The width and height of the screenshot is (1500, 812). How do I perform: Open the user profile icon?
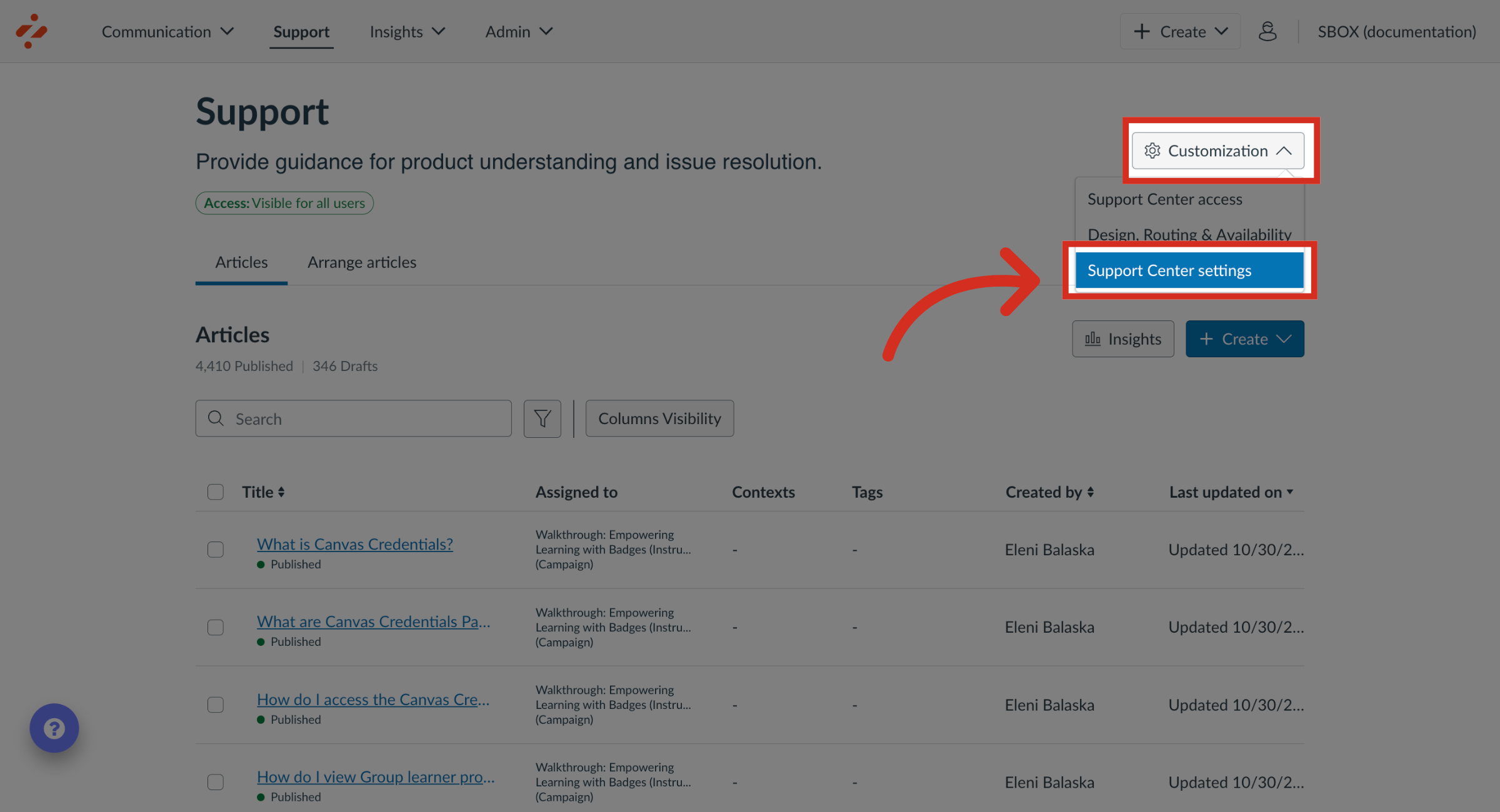pos(1267,31)
